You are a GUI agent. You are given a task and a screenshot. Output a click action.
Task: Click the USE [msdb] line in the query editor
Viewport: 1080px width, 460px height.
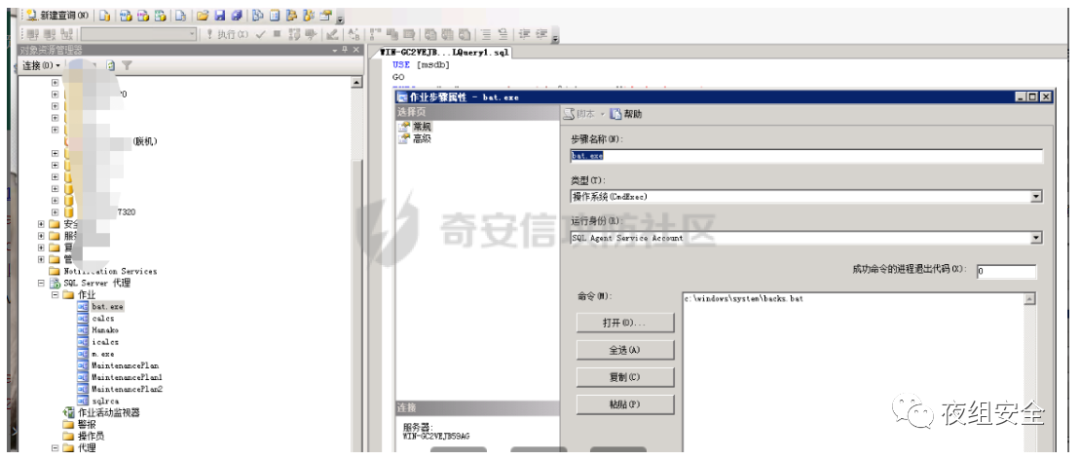pyautogui.click(x=420, y=65)
